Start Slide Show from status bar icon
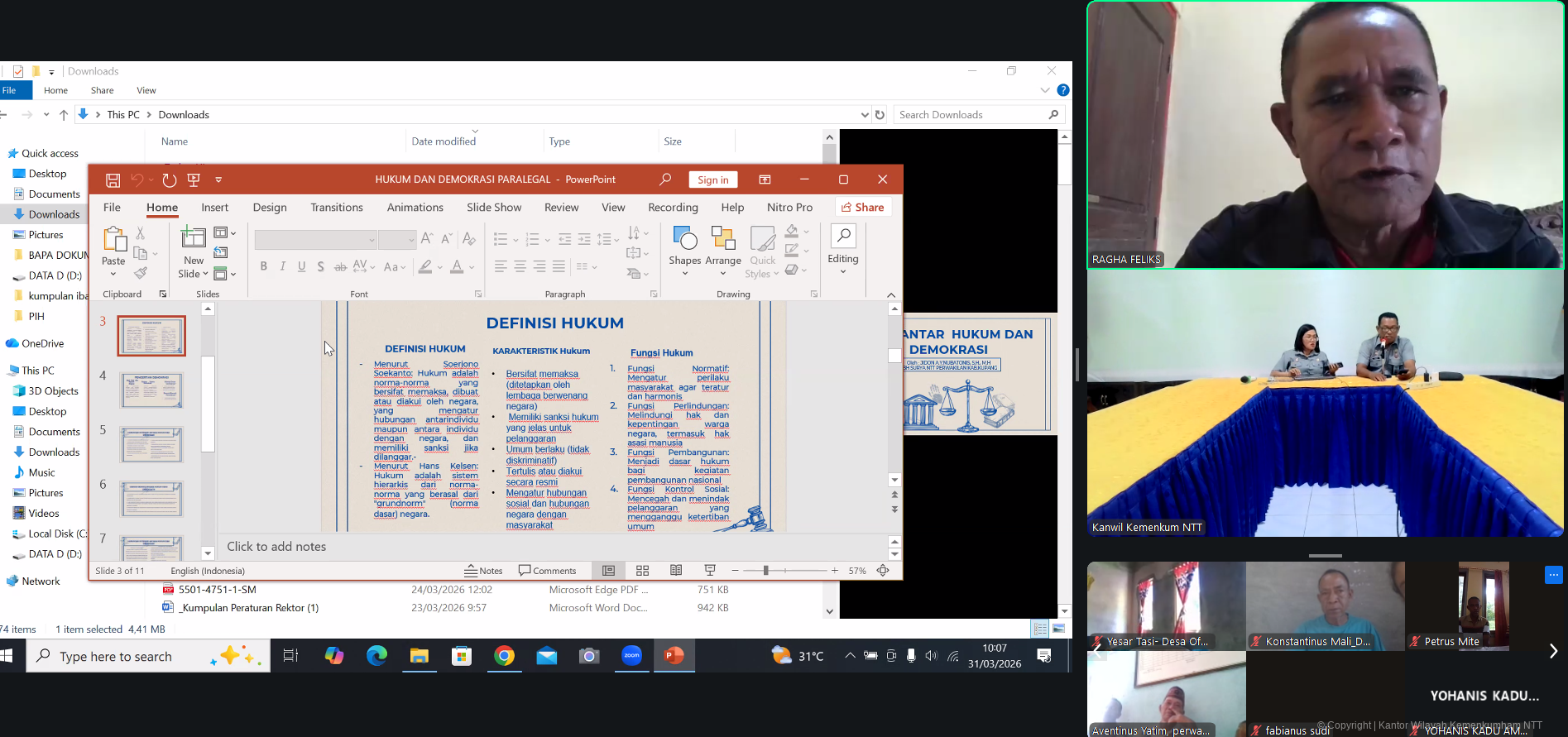This screenshot has width=1568, height=737. click(x=710, y=571)
